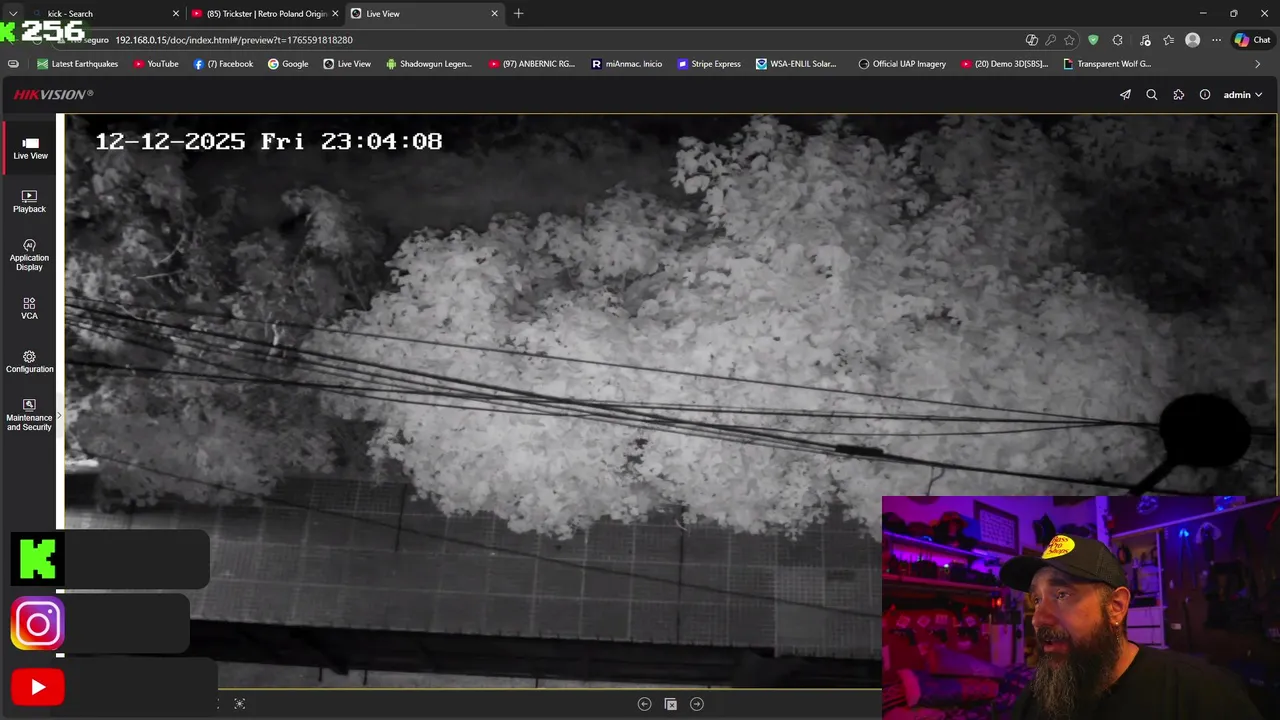
Task: Open the tab search dropdown arrow
Action: point(13,14)
